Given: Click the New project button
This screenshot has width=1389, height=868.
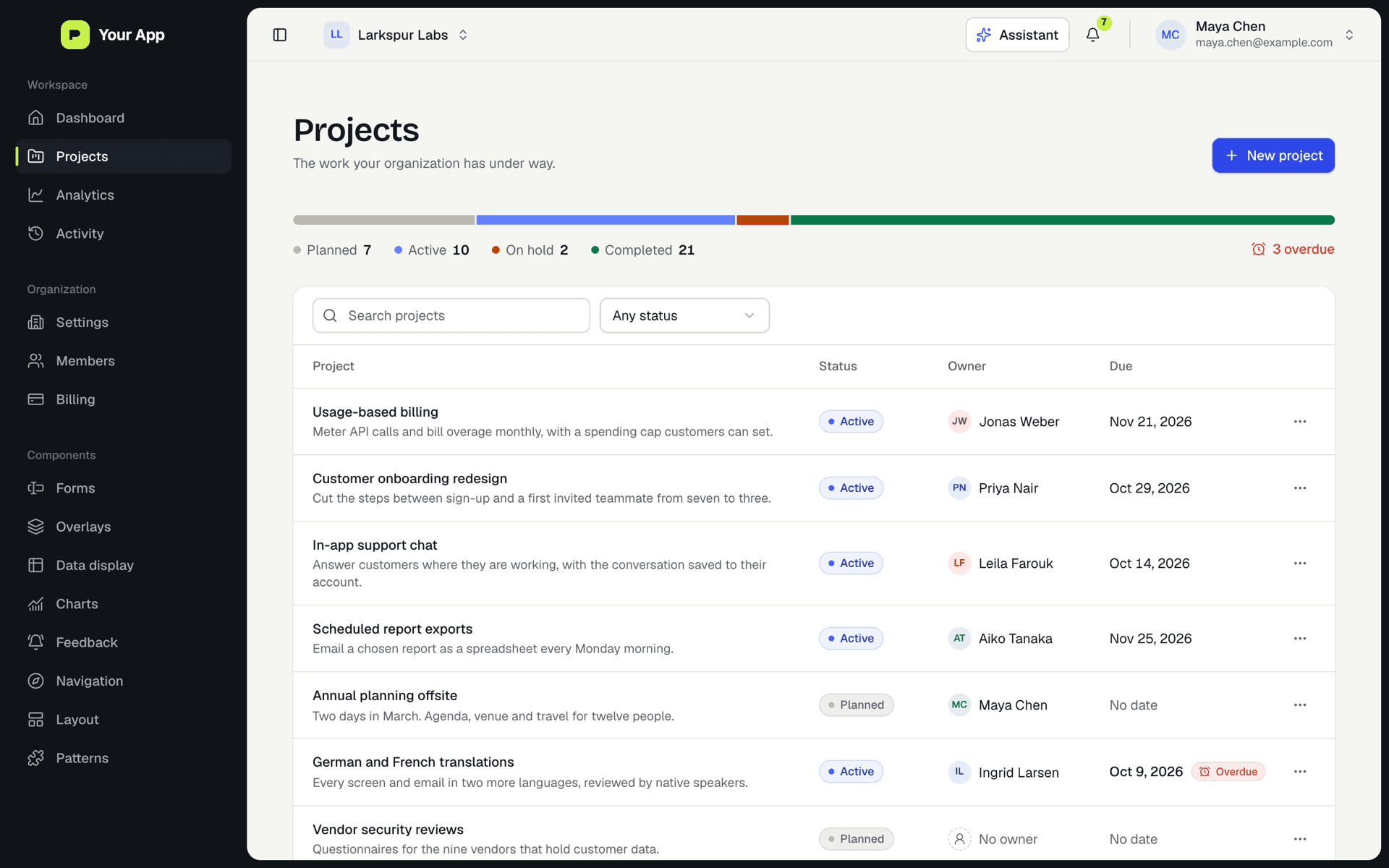Looking at the screenshot, I should pos(1273,156).
